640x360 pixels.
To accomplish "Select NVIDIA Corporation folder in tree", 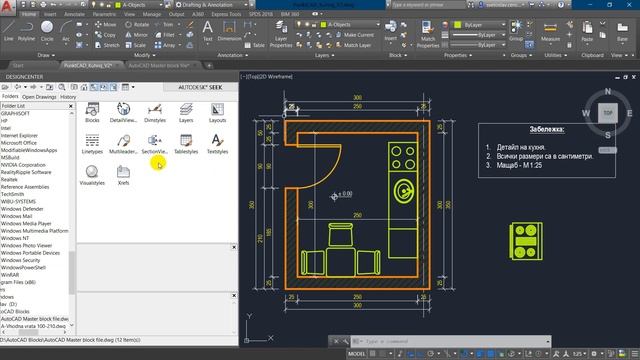I will click(x=23, y=165).
